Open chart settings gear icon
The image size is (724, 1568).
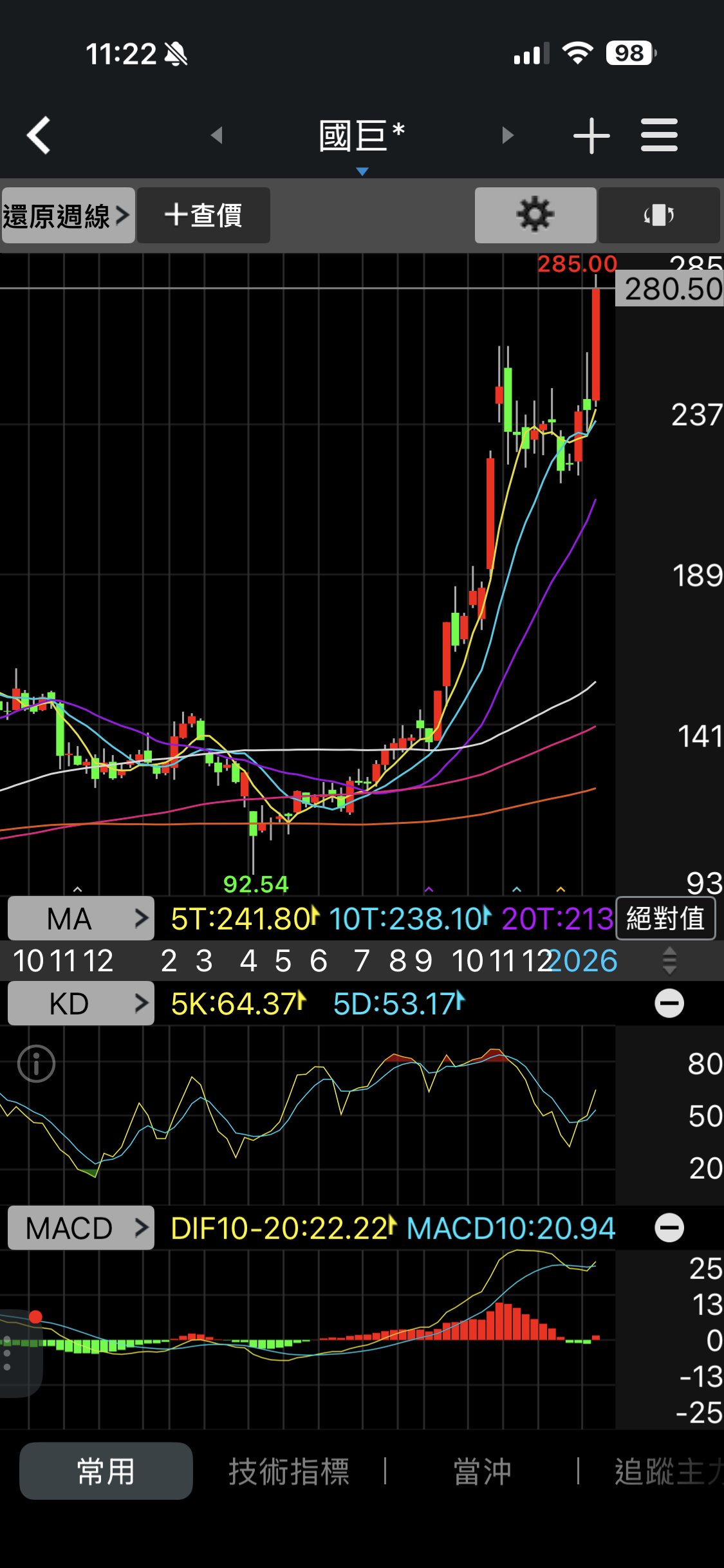535,215
